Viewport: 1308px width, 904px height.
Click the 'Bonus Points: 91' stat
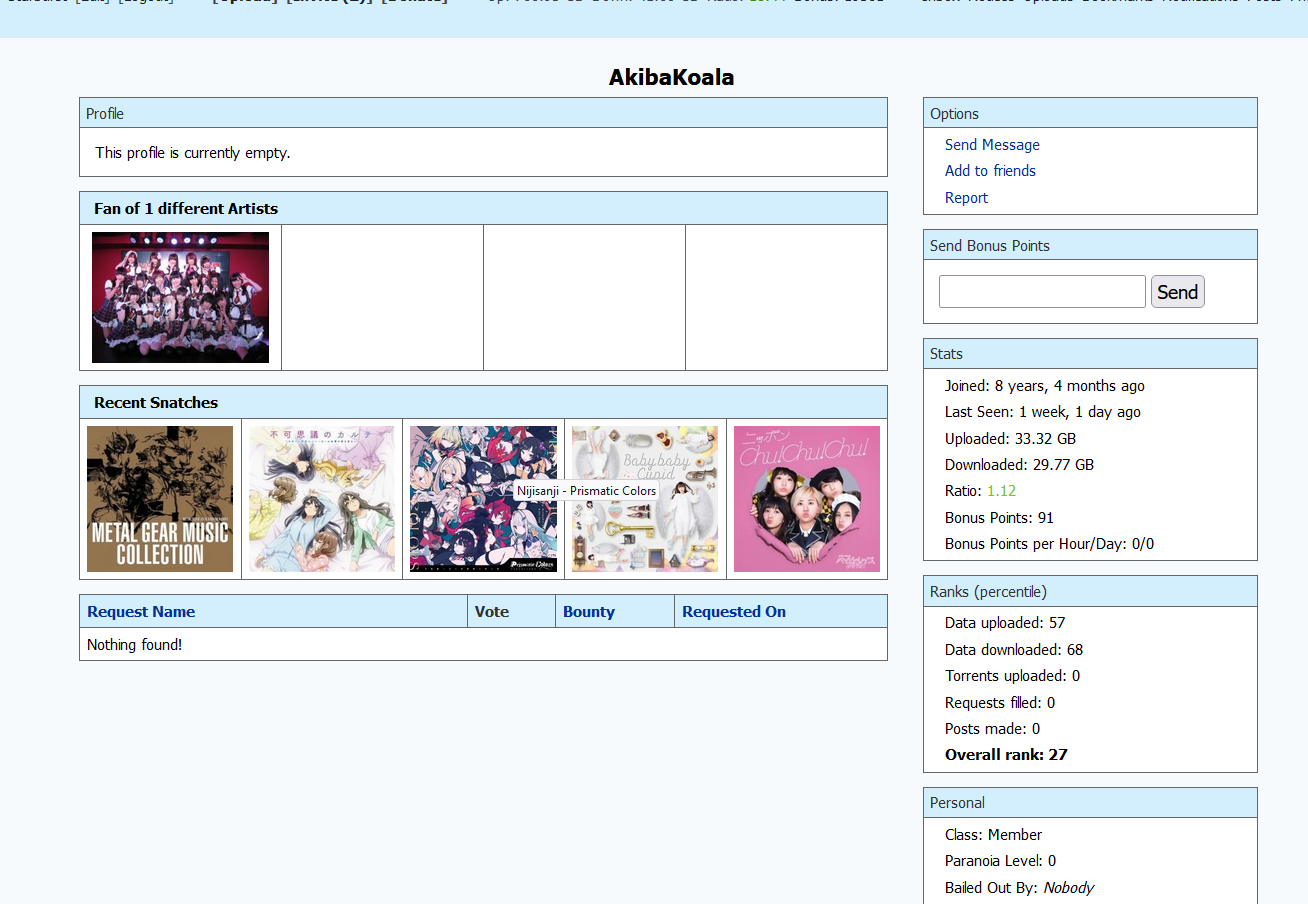pos(999,518)
